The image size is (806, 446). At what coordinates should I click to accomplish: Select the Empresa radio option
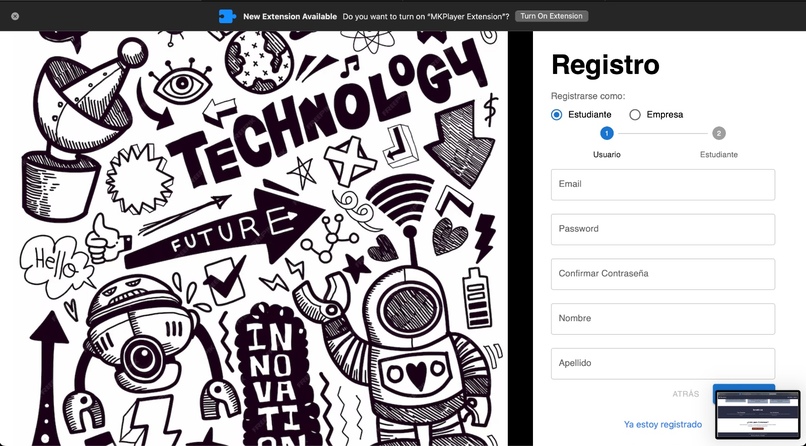[635, 115]
